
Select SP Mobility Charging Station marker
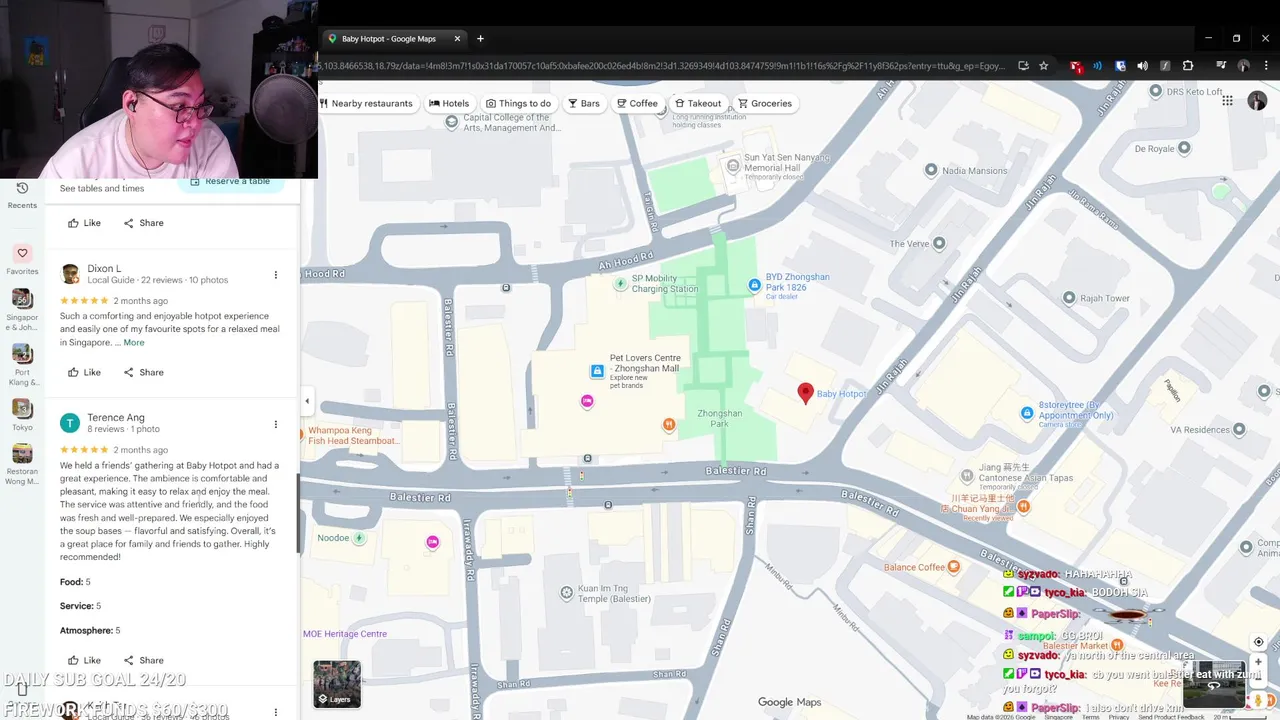621,284
